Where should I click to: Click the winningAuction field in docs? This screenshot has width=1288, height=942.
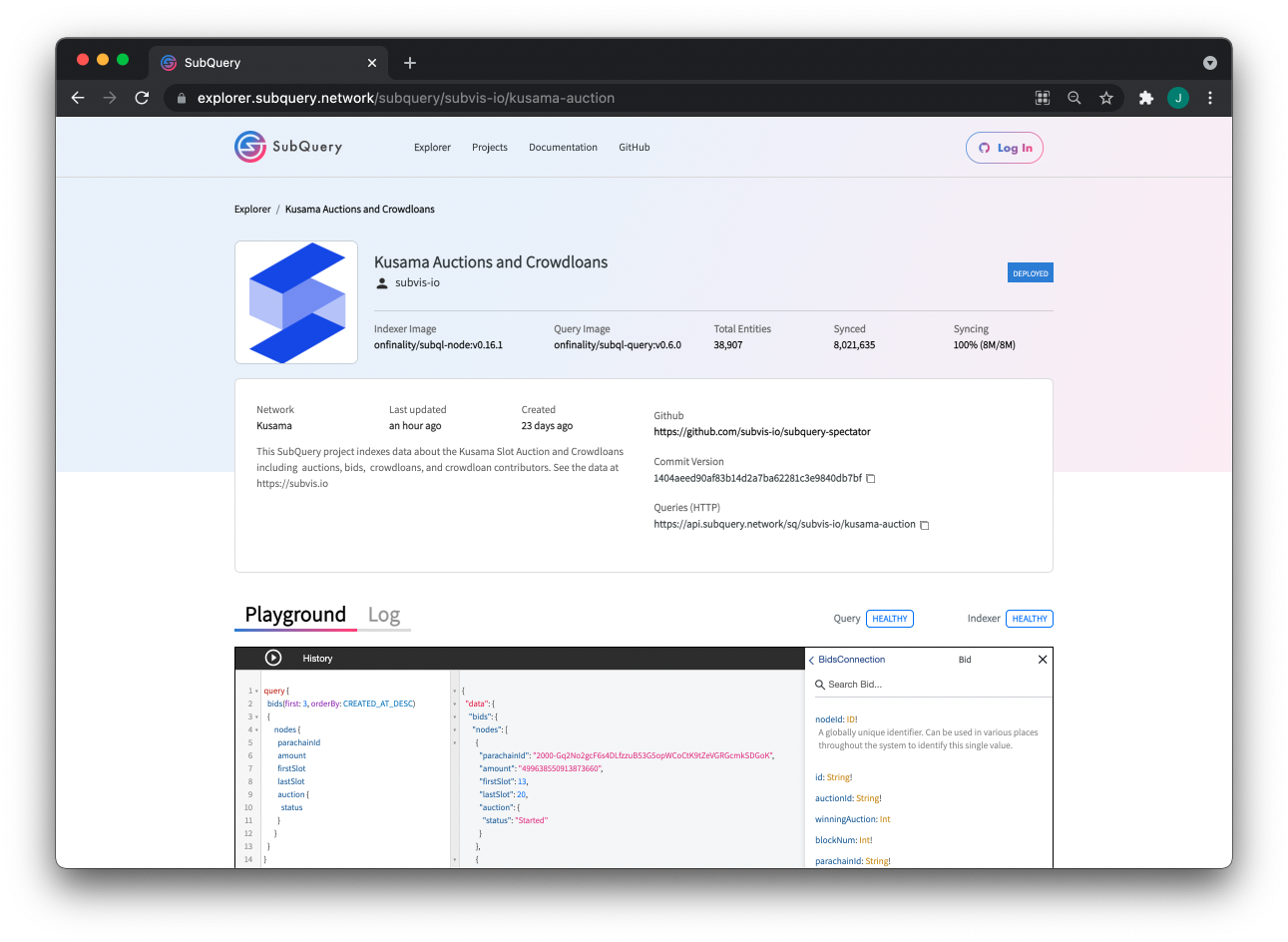(x=845, y=819)
